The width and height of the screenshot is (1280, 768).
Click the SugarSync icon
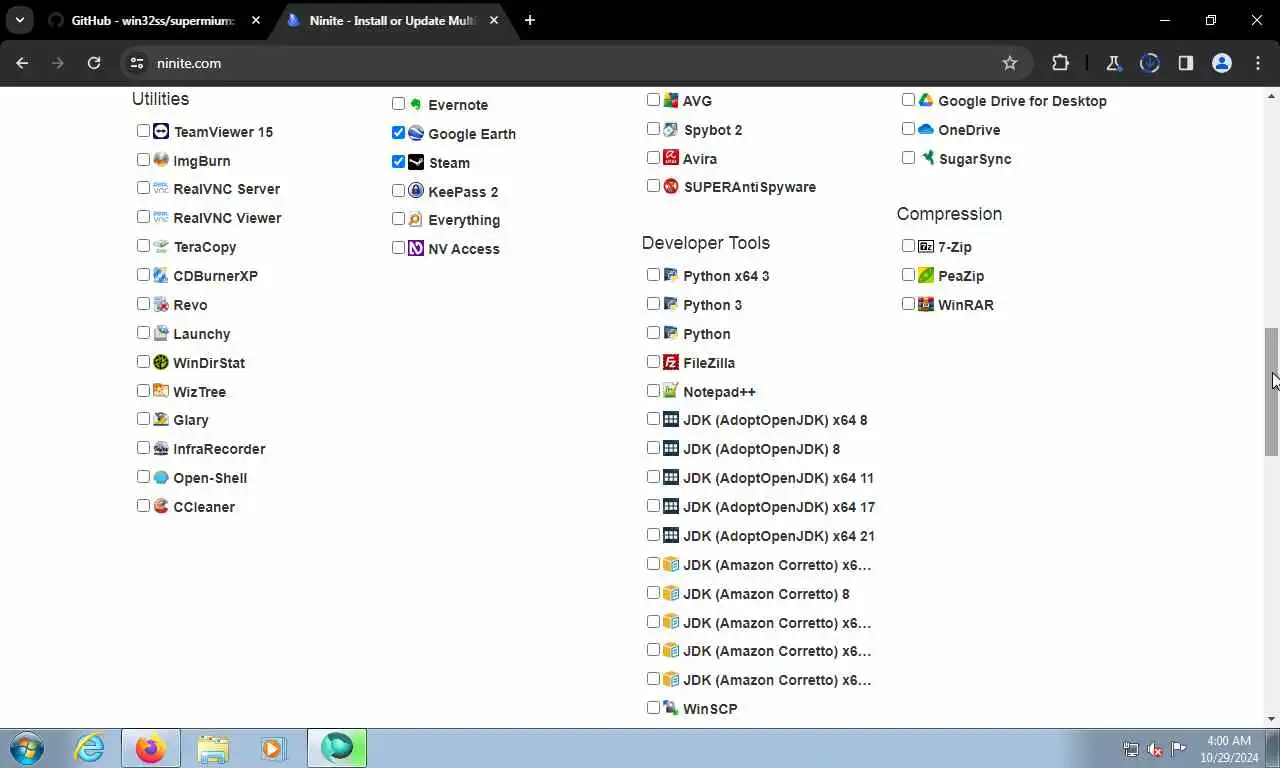coord(927,158)
